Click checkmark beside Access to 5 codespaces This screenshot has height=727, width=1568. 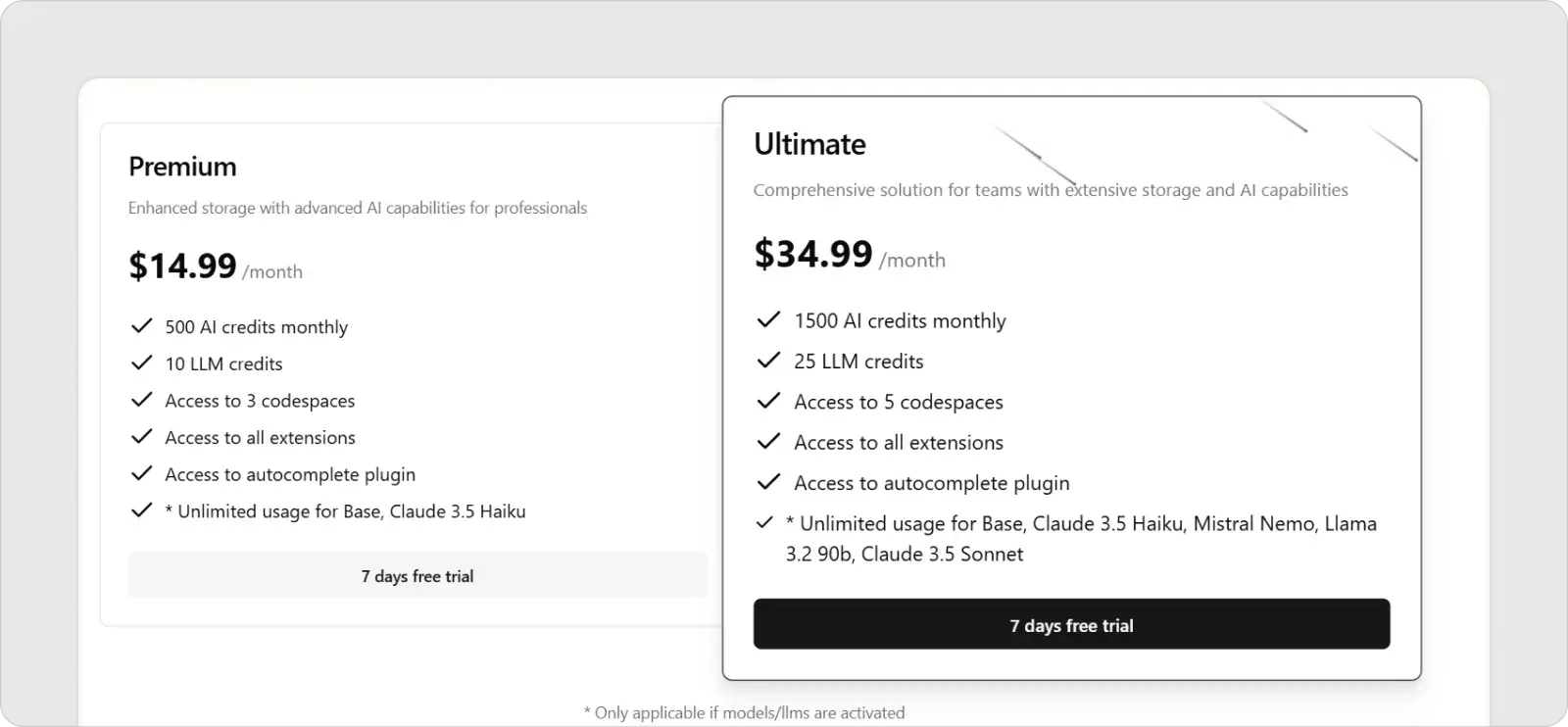769,402
